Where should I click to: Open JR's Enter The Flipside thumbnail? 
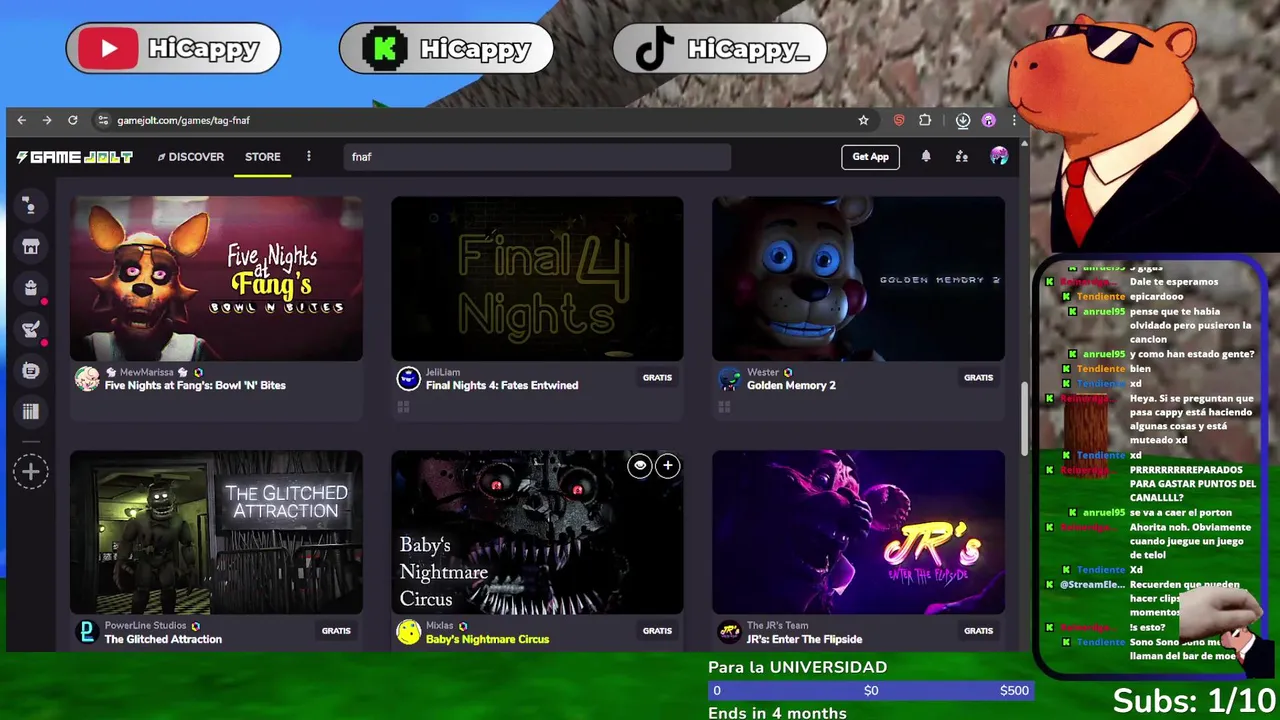[858, 532]
